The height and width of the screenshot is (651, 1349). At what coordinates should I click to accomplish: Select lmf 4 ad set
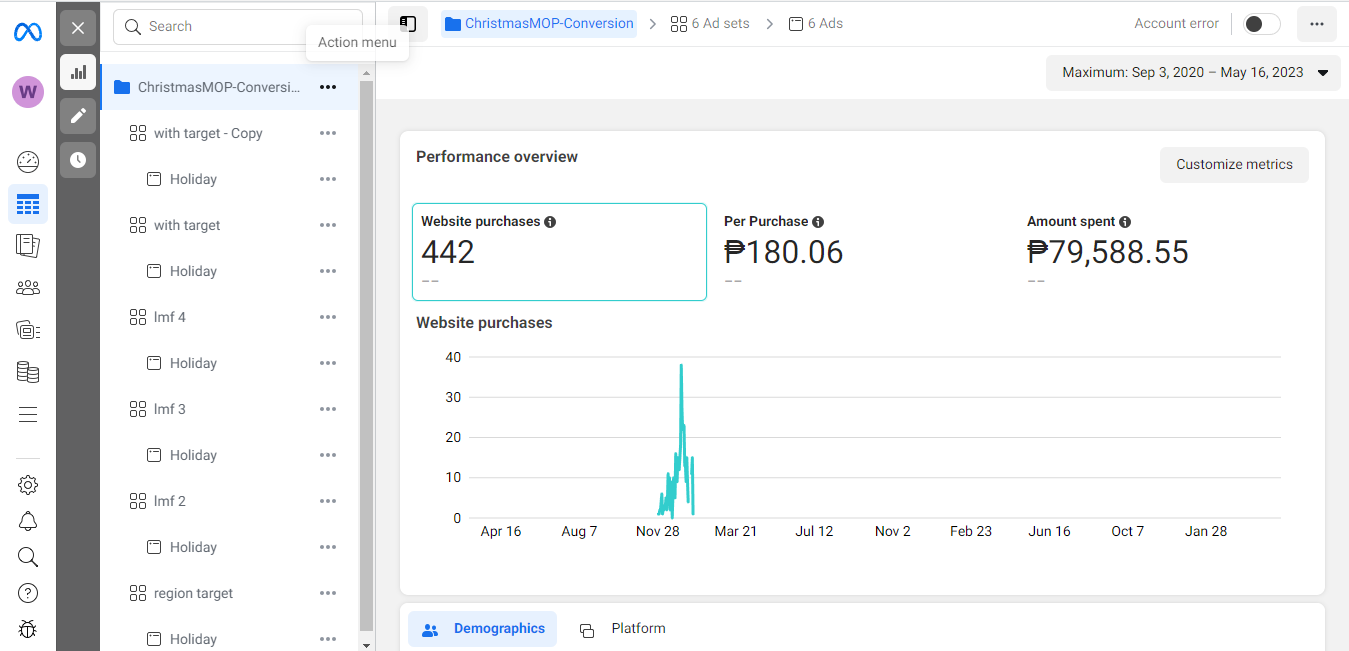click(170, 317)
